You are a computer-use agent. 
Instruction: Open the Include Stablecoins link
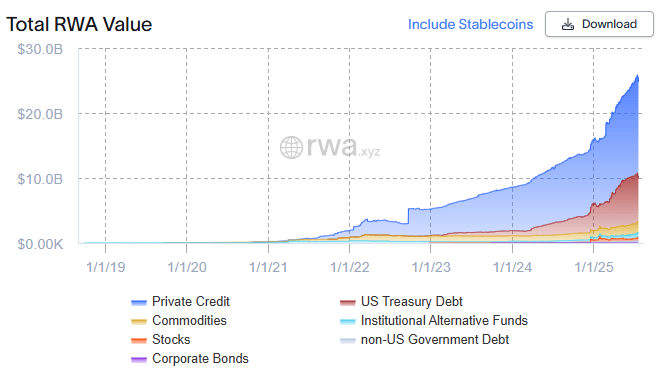(470, 24)
